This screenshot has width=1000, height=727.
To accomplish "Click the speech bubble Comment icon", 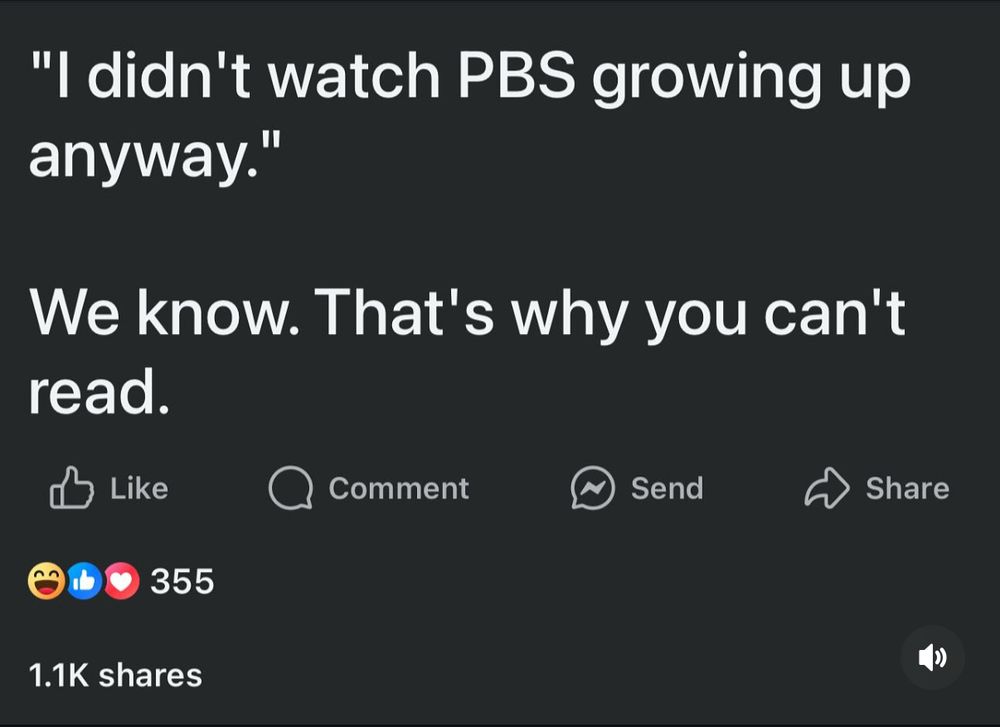I will coord(291,488).
